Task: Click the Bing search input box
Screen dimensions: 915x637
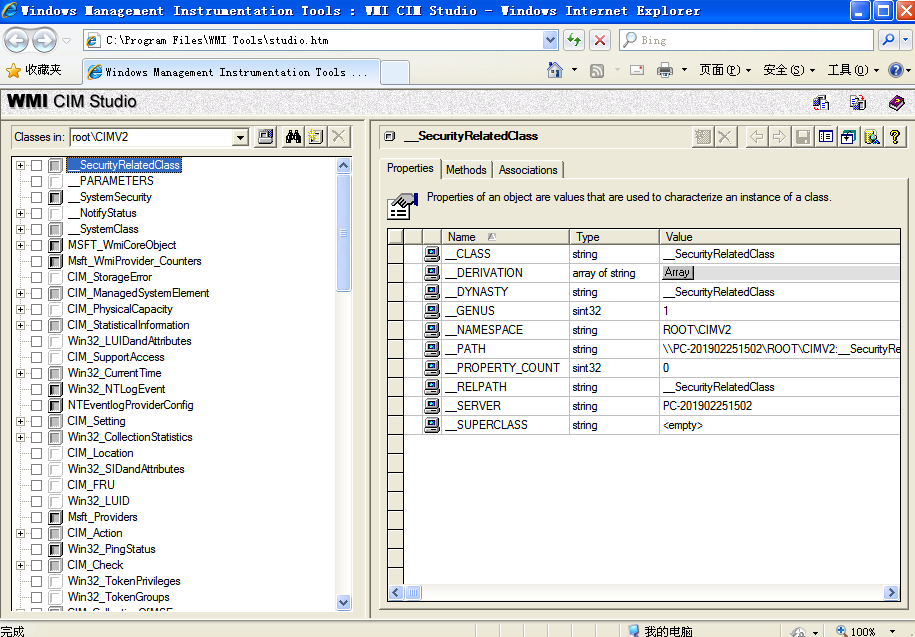Action: pyautogui.click(x=746, y=40)
